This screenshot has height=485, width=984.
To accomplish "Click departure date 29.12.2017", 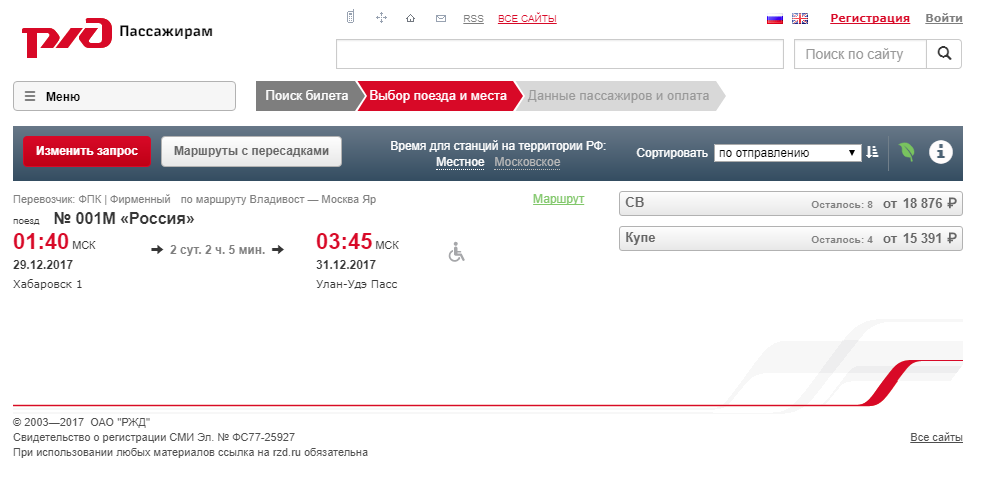I will click(43, 265).
